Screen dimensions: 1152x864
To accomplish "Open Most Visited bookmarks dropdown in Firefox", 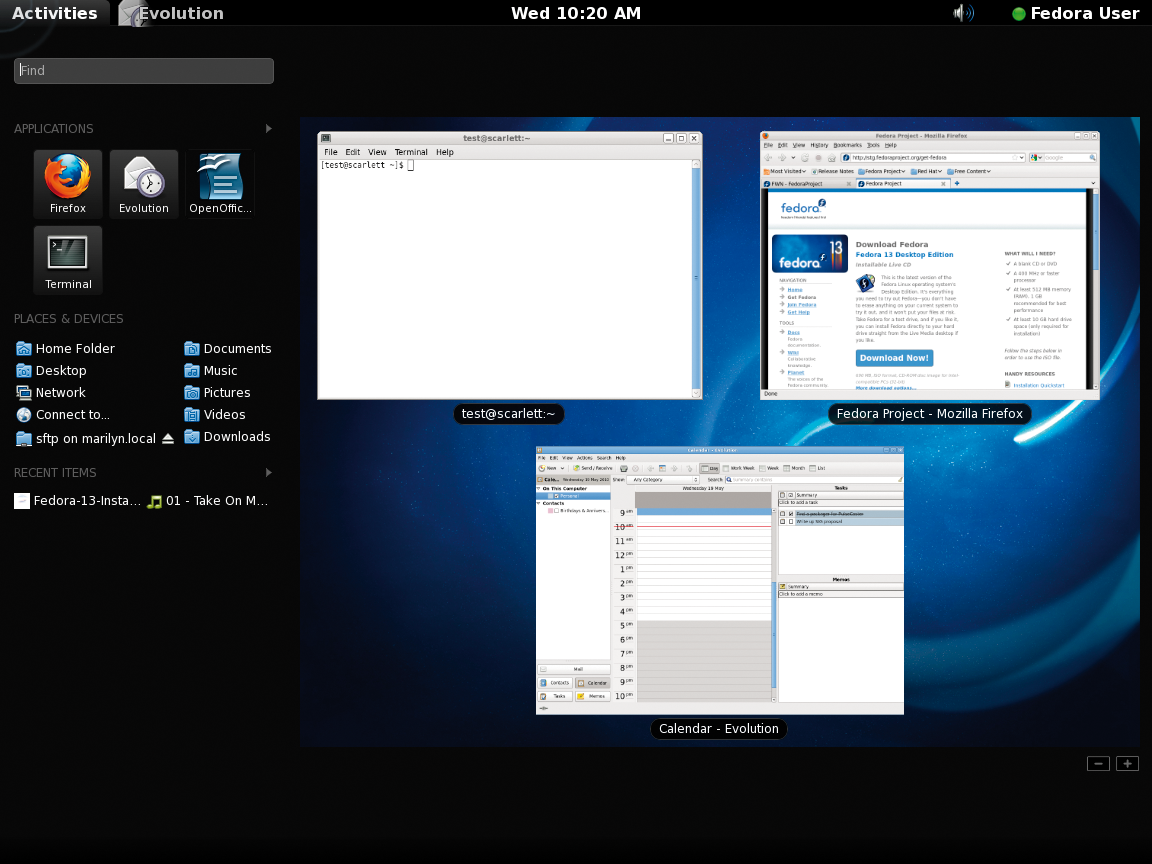I will (x=785, y=171).
